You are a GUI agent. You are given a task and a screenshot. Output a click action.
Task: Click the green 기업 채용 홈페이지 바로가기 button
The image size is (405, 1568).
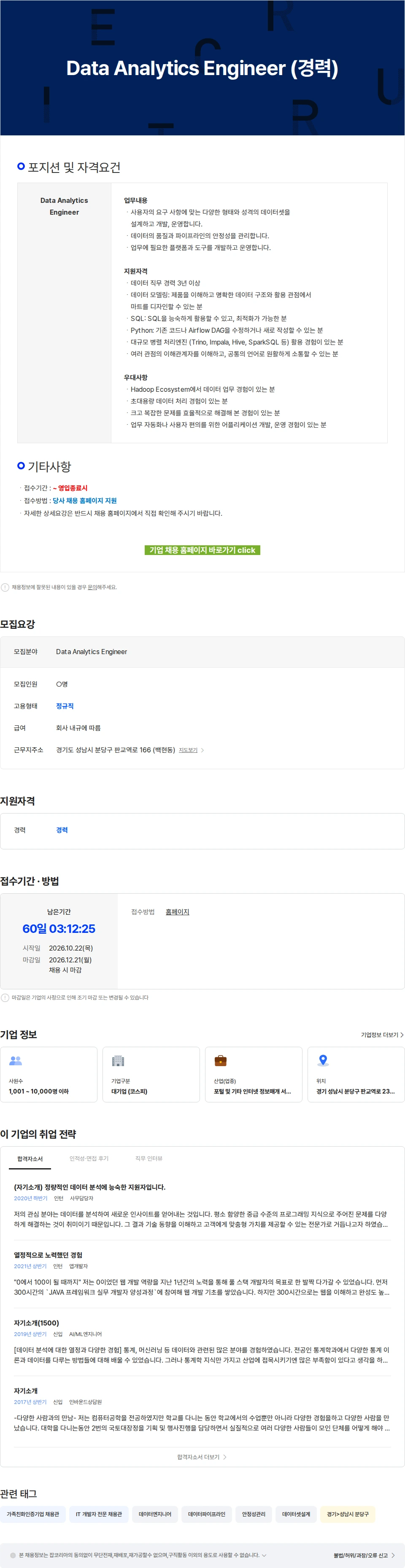pyautogui.click(x=202, y=550)
